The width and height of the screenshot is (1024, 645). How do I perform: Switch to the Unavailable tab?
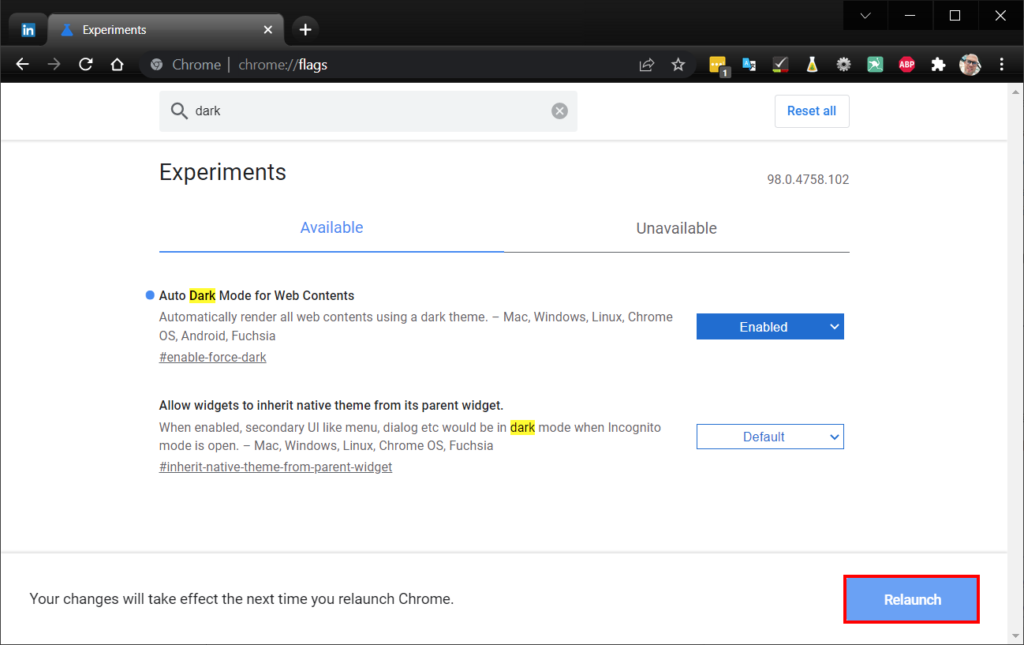tap(677, 228)
